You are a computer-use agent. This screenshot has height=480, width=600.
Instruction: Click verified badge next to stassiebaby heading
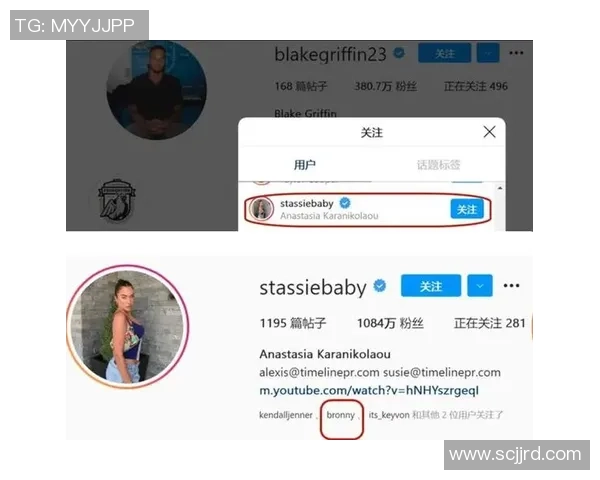pyautogui.click(x=380, y=286)
